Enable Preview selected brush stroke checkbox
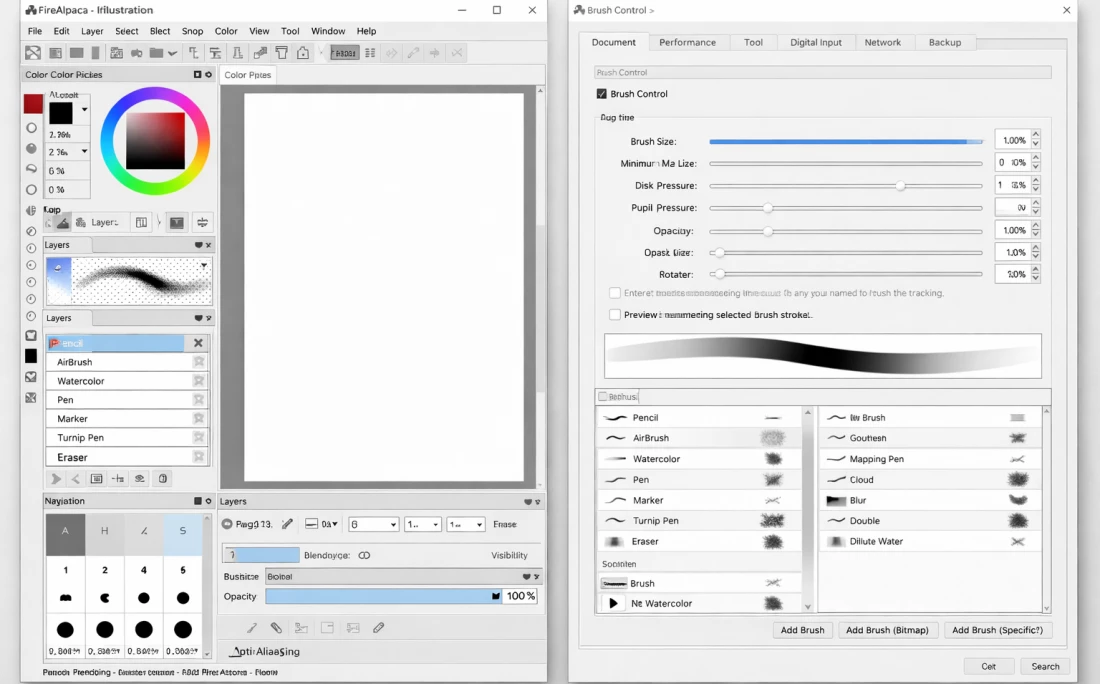Image resolution: width=1100 pixels, height=684 pixels. tap(614, 314)
